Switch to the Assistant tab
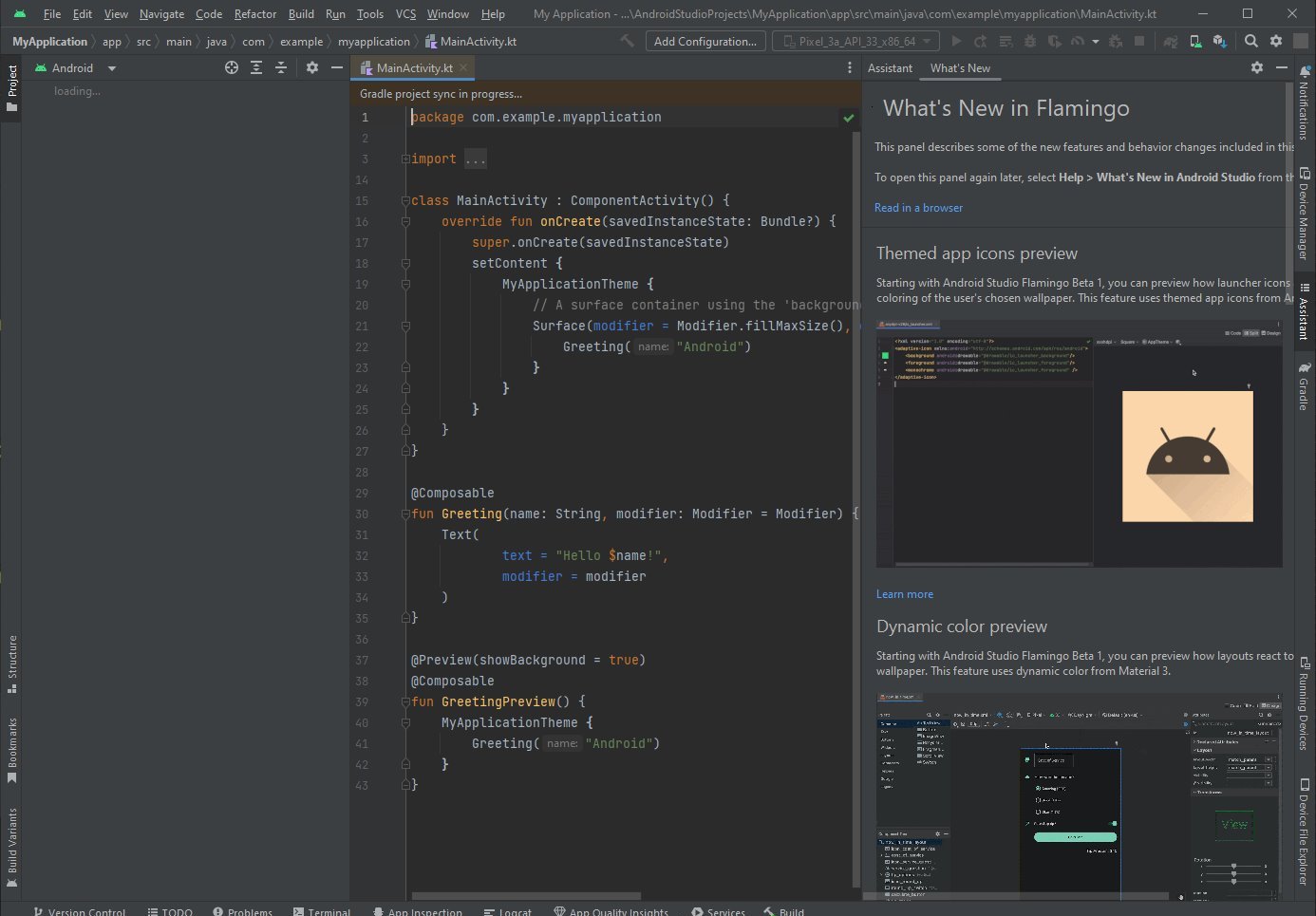 [890, 68]
